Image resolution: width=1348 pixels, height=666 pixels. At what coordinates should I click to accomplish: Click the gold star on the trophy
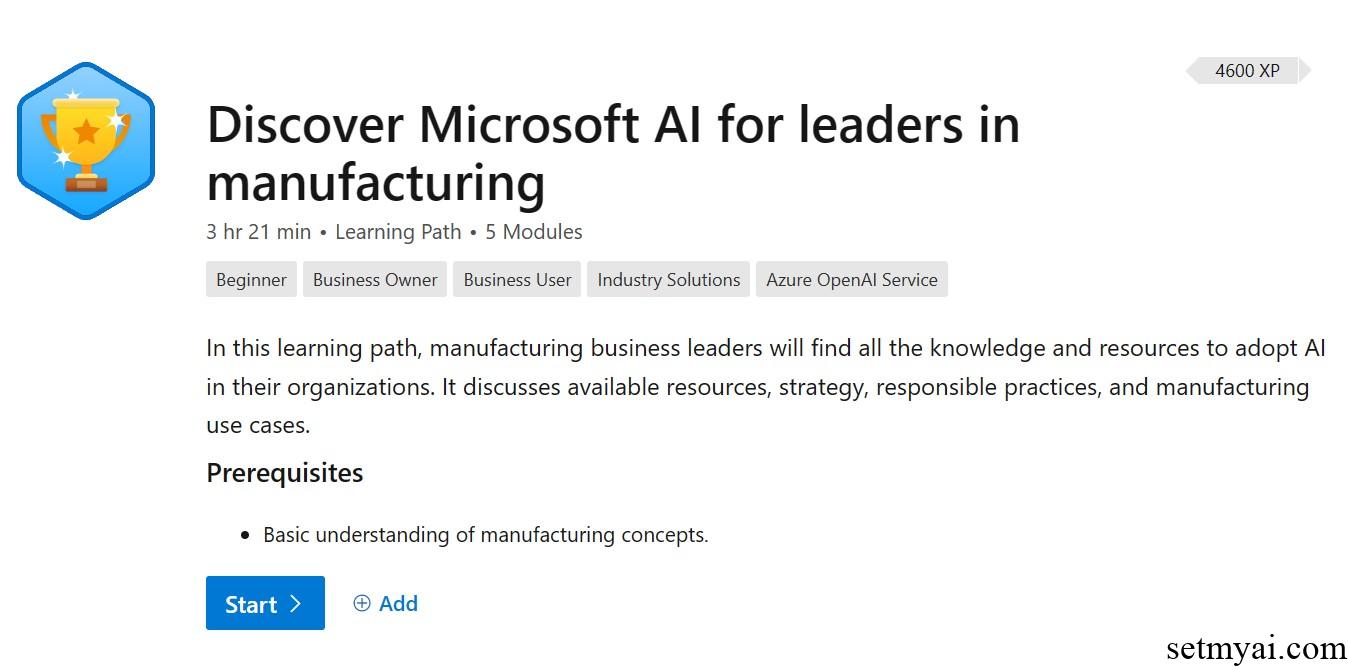(x=87, y=130)
